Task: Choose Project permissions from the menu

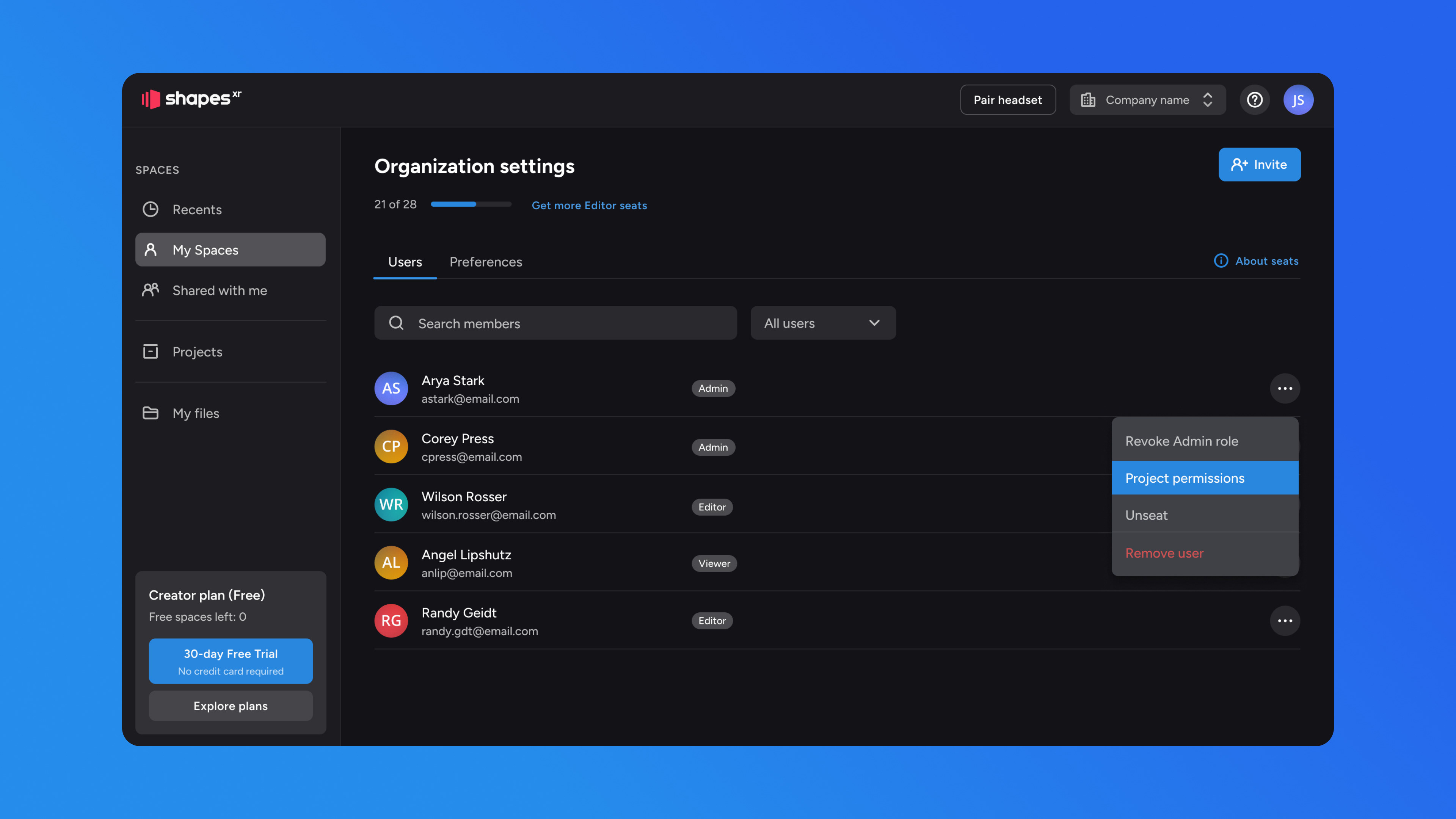Action: pyautogui.click(x=1205, y=478)
